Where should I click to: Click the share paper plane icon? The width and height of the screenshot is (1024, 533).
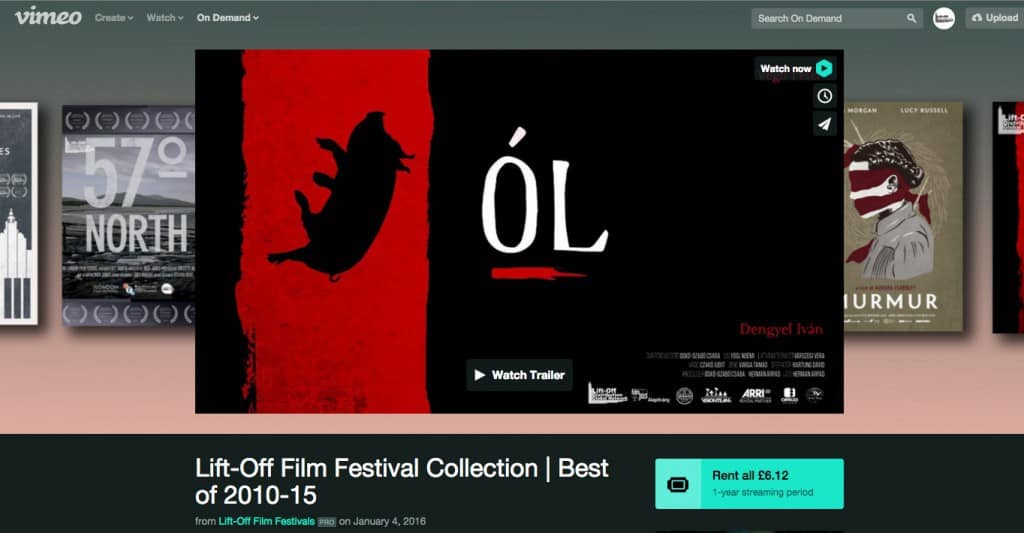click(x=824, y=124)
